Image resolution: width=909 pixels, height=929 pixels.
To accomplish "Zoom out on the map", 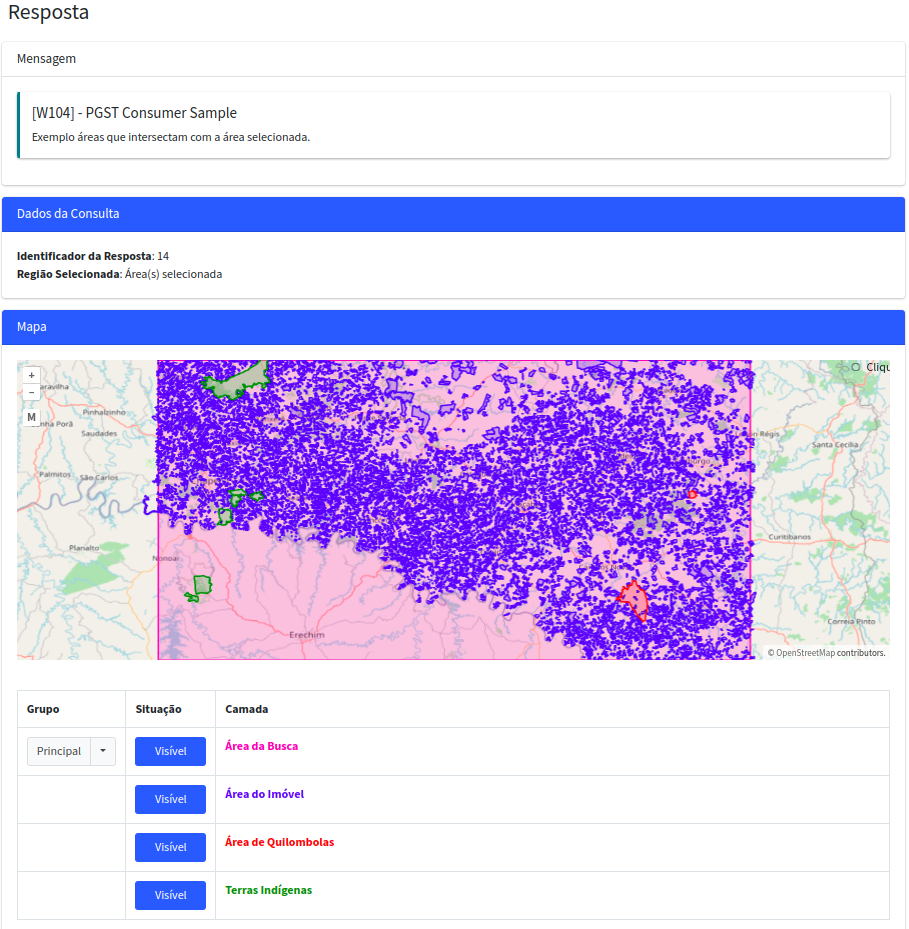I will click(31, 391).
